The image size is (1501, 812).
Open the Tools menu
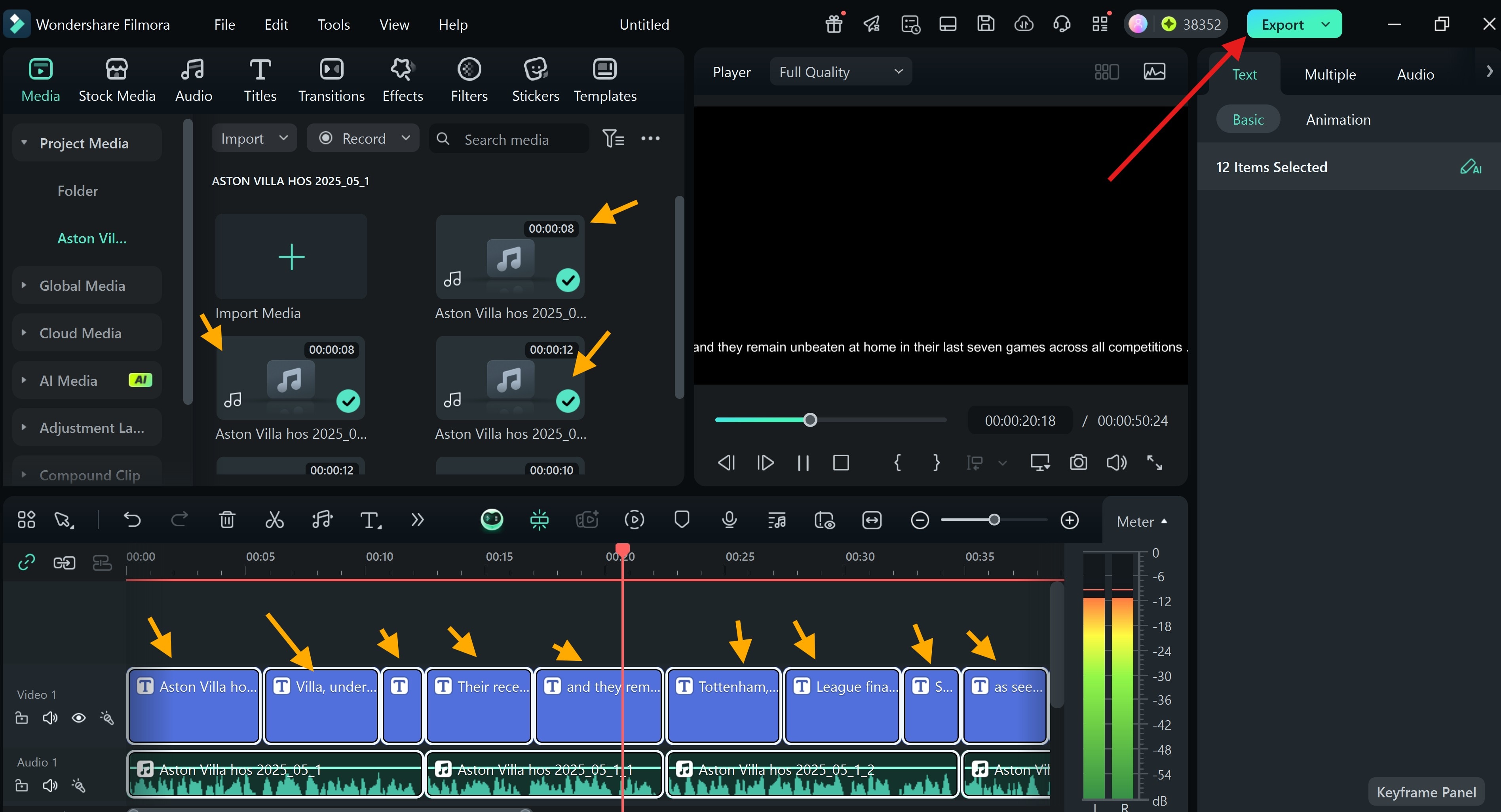[333, 25]
